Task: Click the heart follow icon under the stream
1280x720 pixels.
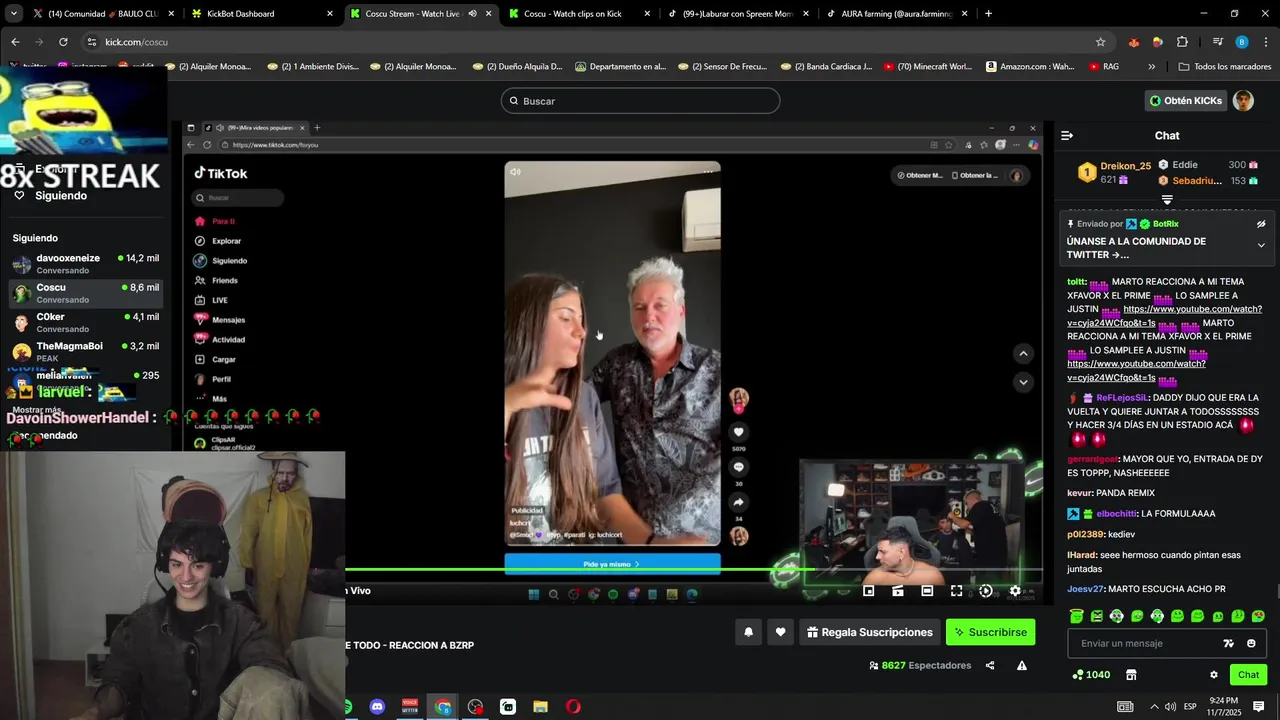Action: (780, 632)
